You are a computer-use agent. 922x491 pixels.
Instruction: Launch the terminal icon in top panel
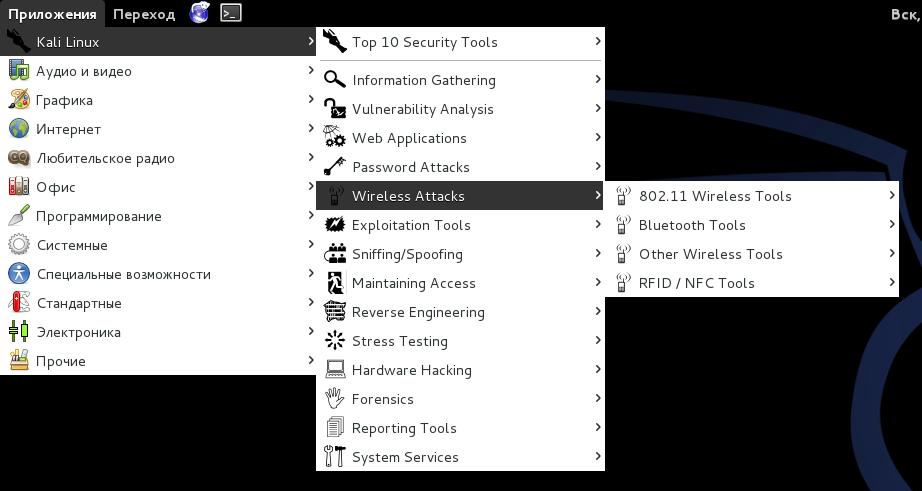pyautogui.click(x=231, y=13)
